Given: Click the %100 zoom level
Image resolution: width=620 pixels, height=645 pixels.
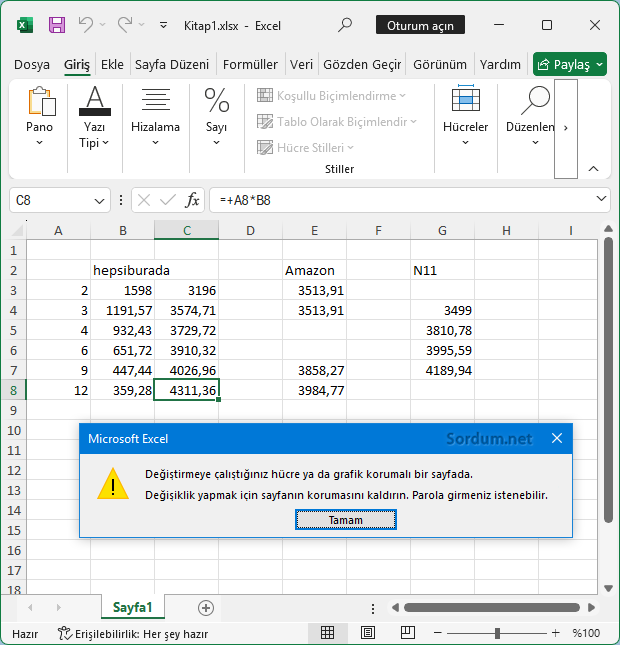Looking at the screenshot, I should pyautogui.click(x=586, y=633).
